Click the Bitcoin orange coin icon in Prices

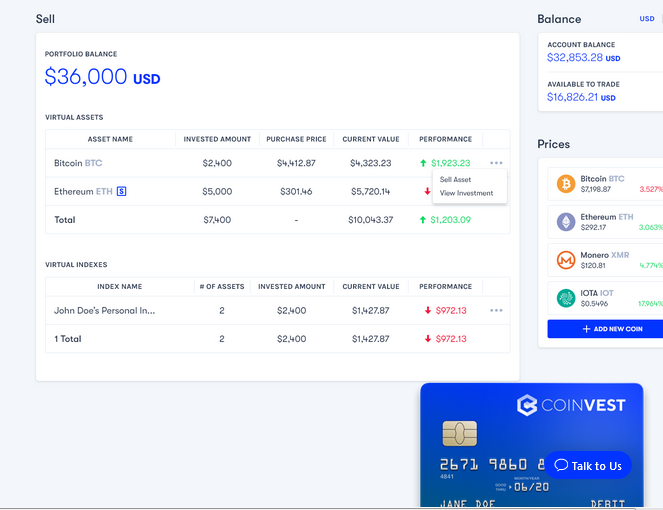click(566, 184)
